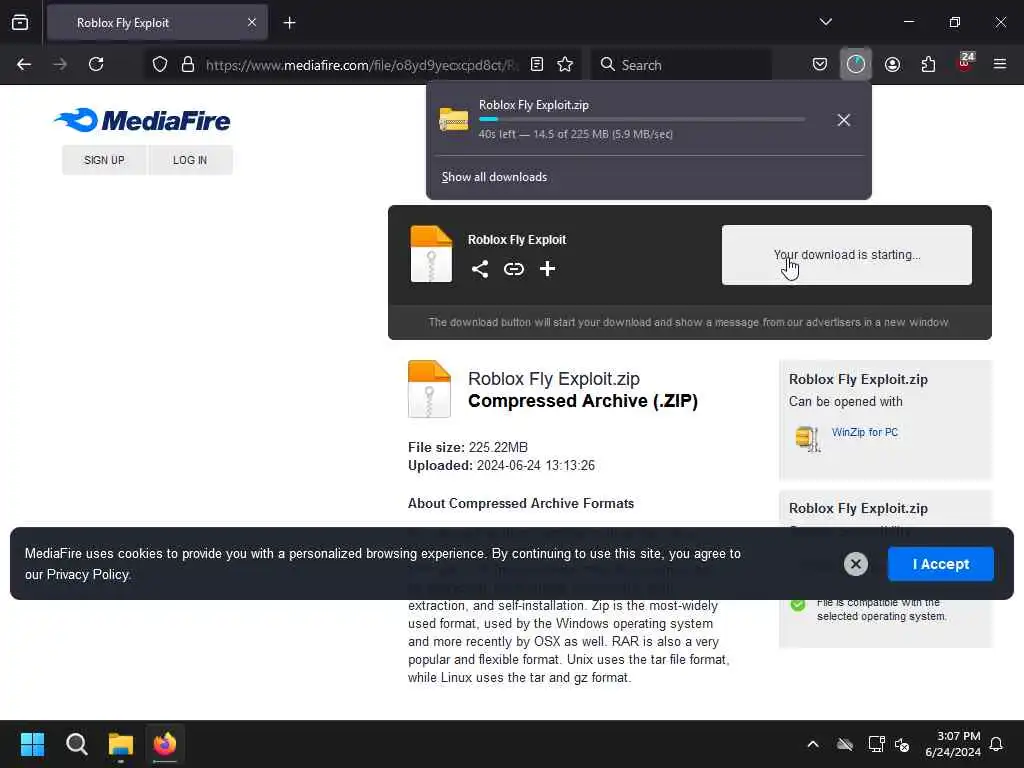The height and width of the screenshot is (768, 1024).
Task: Click the Firefox View icon in tab bar
Action: 20,22
